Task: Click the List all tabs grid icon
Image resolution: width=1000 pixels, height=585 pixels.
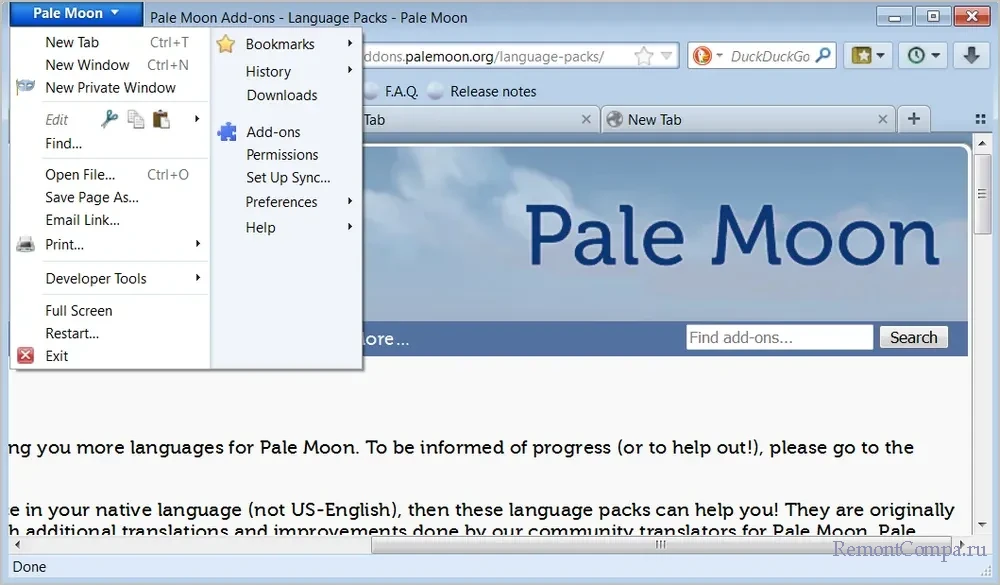Action: [x=981, y=119]
